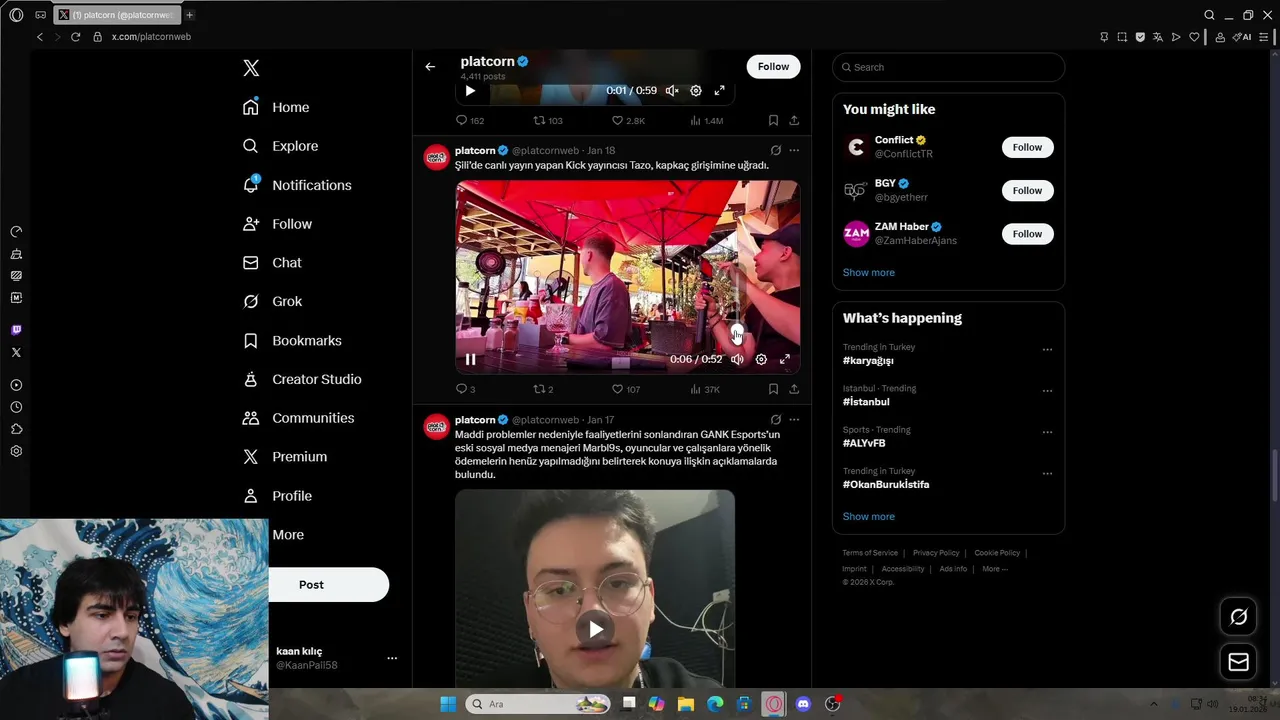Mute the Tazo video 0:06 / 0:52
1280x720 pixels.
(737, 360)
